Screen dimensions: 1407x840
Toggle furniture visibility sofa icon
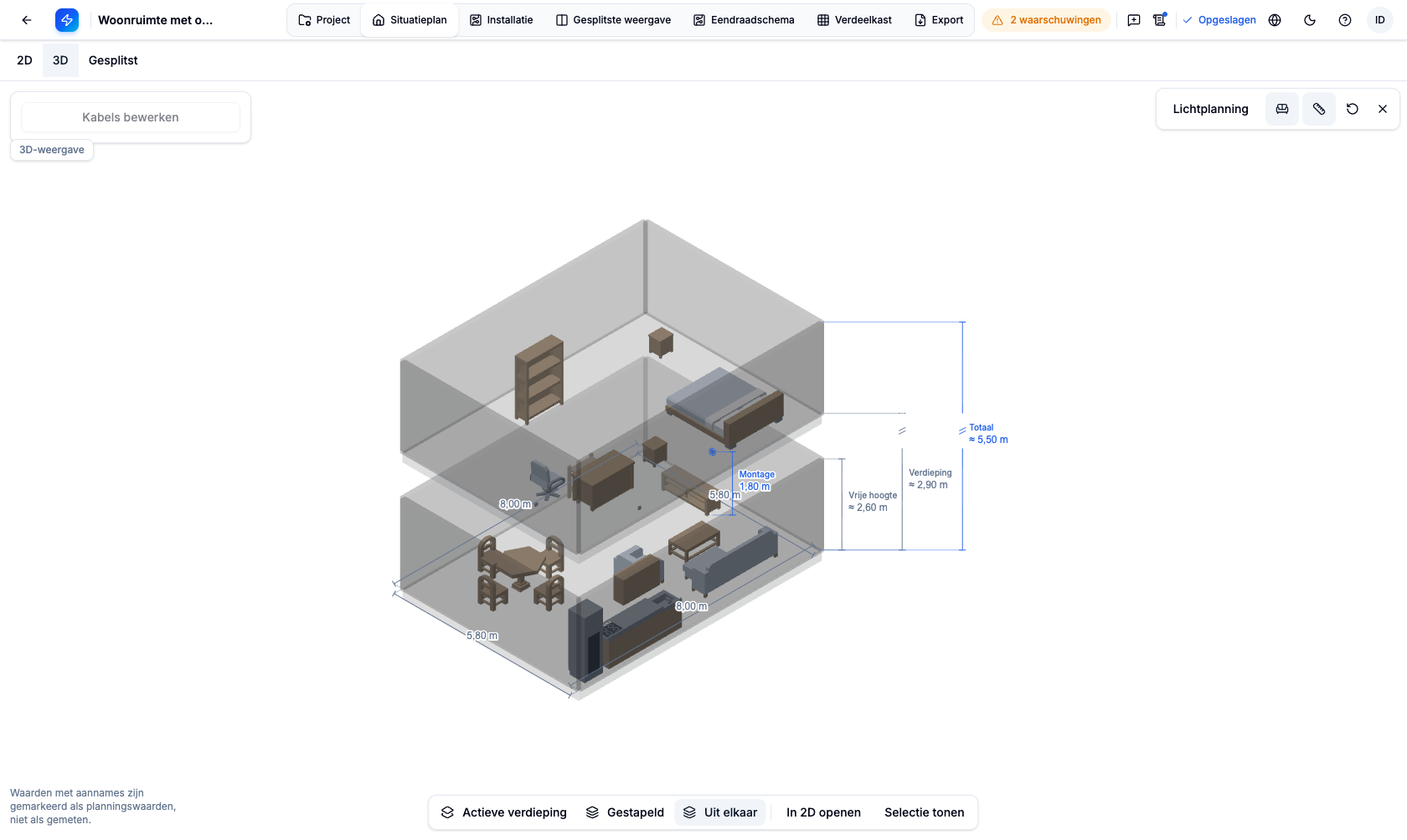[1282, 109]
